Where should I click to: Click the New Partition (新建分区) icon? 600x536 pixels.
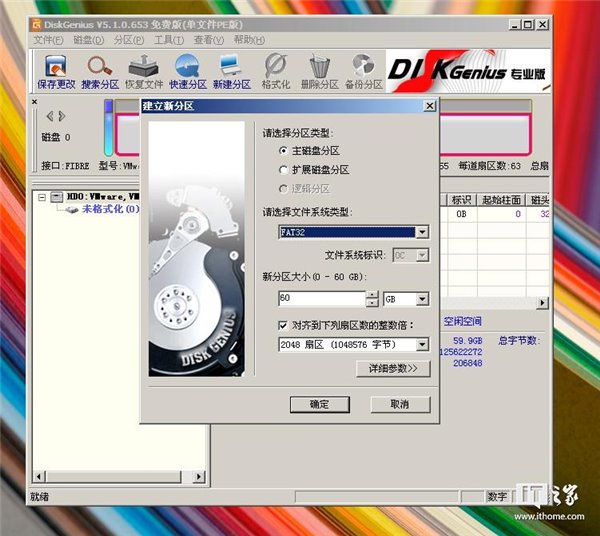pyautogui.click(x=232, y=72)
